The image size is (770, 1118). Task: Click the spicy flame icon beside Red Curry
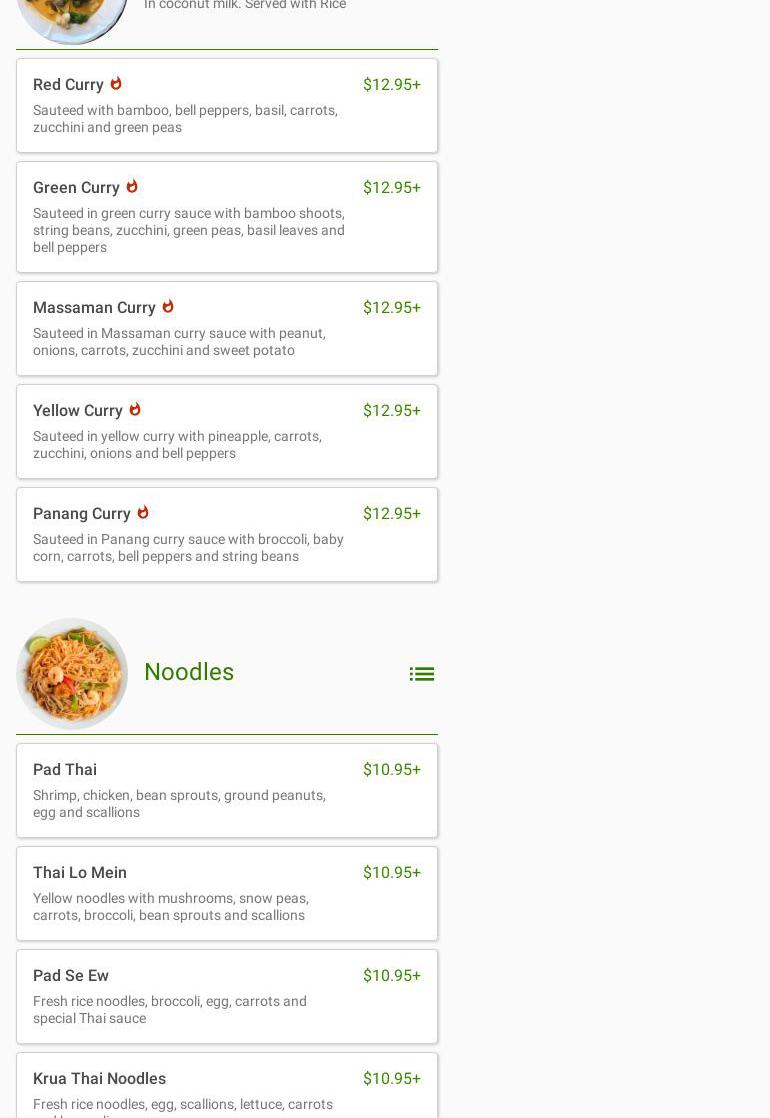(116, 84)
